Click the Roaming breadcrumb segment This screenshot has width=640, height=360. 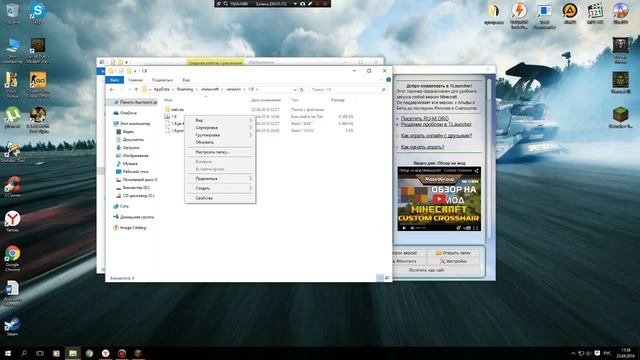(x=185, y=89)
